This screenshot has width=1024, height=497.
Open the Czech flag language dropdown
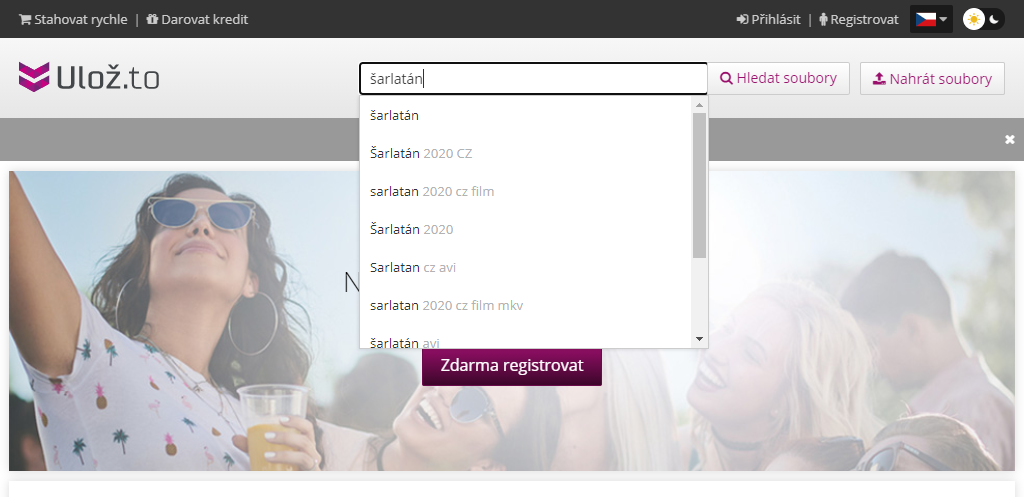931,19
